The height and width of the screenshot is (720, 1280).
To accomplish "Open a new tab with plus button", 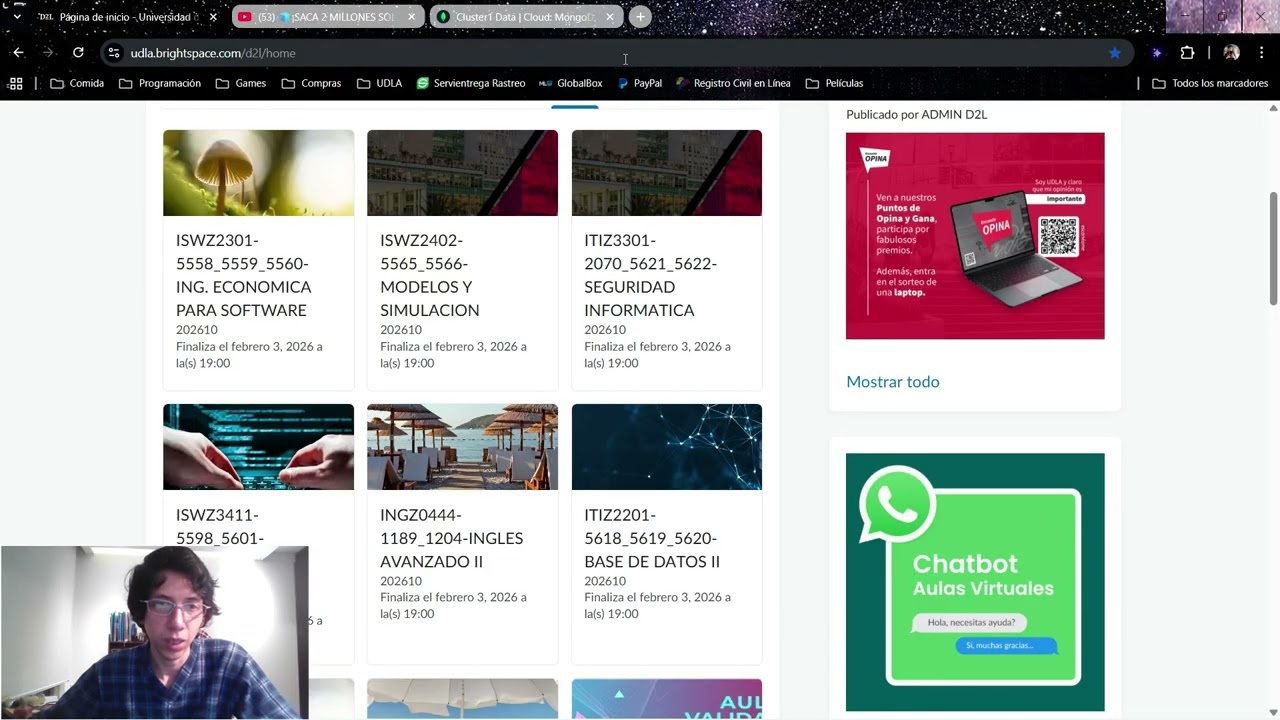I will 640,17.
